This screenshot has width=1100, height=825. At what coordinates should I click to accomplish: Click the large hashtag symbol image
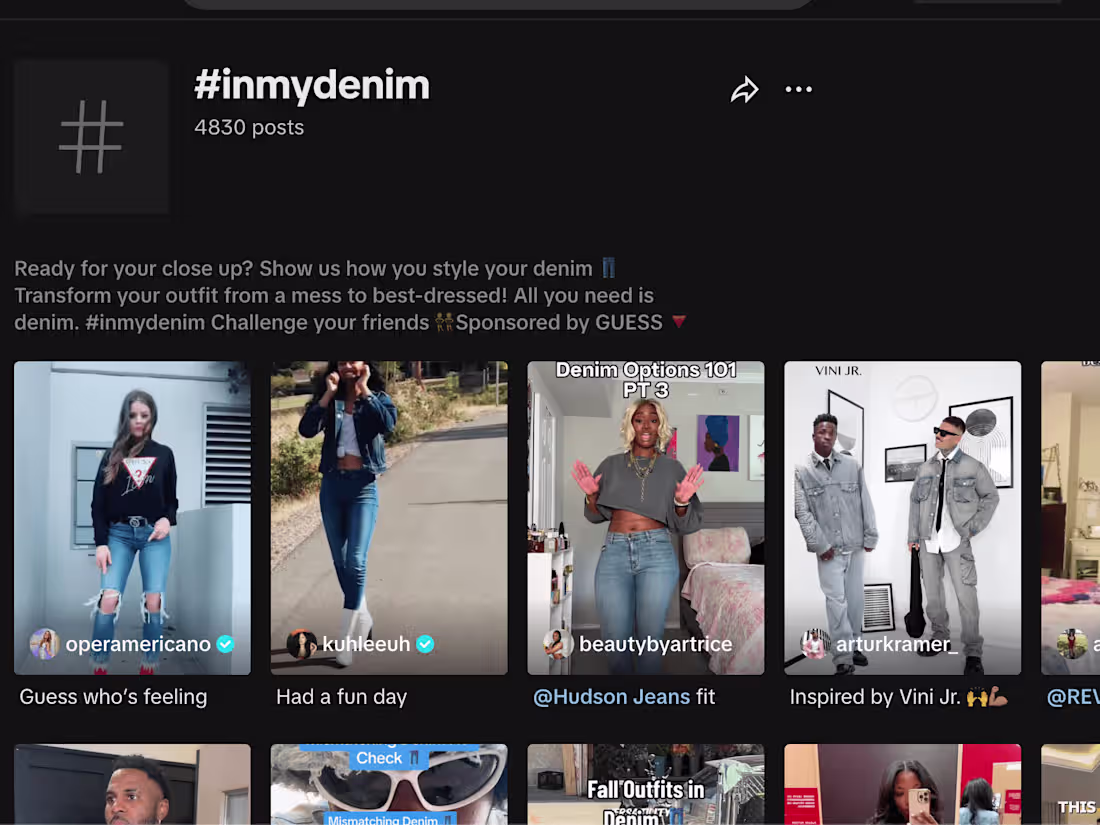pyautogui.click(x=91, y=136)
